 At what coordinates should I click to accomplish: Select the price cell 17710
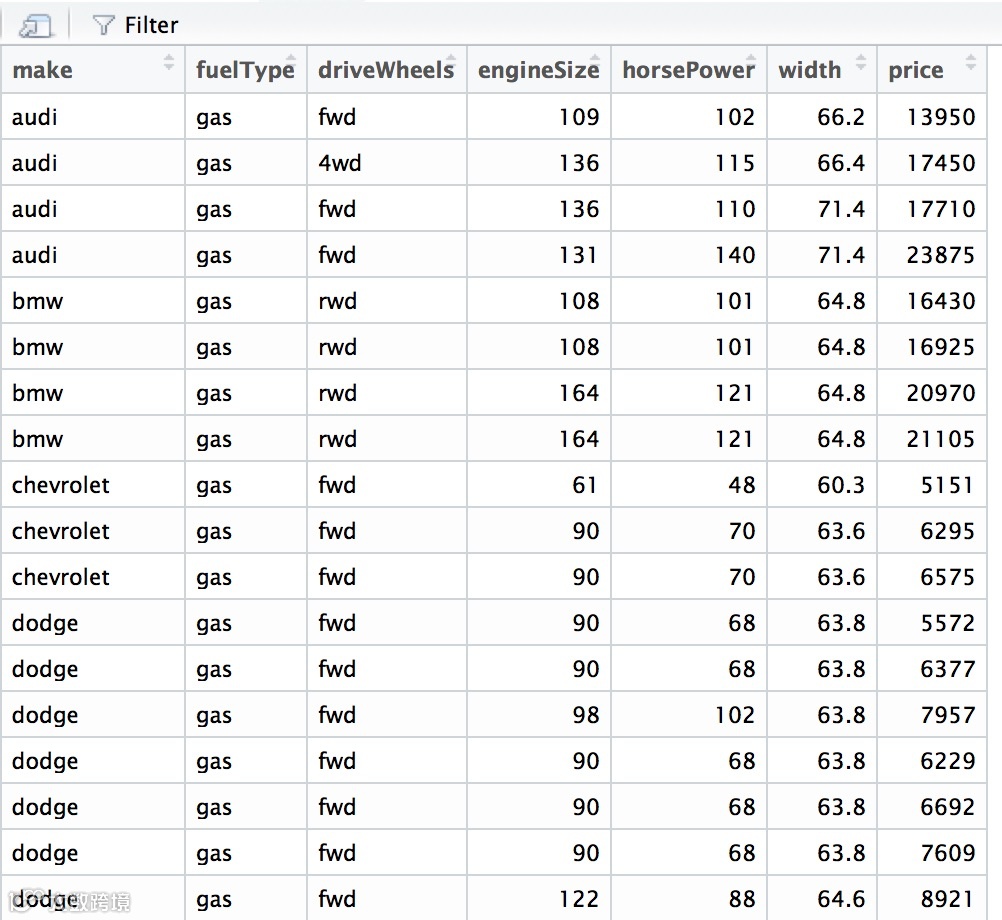(x=932, y=209)
